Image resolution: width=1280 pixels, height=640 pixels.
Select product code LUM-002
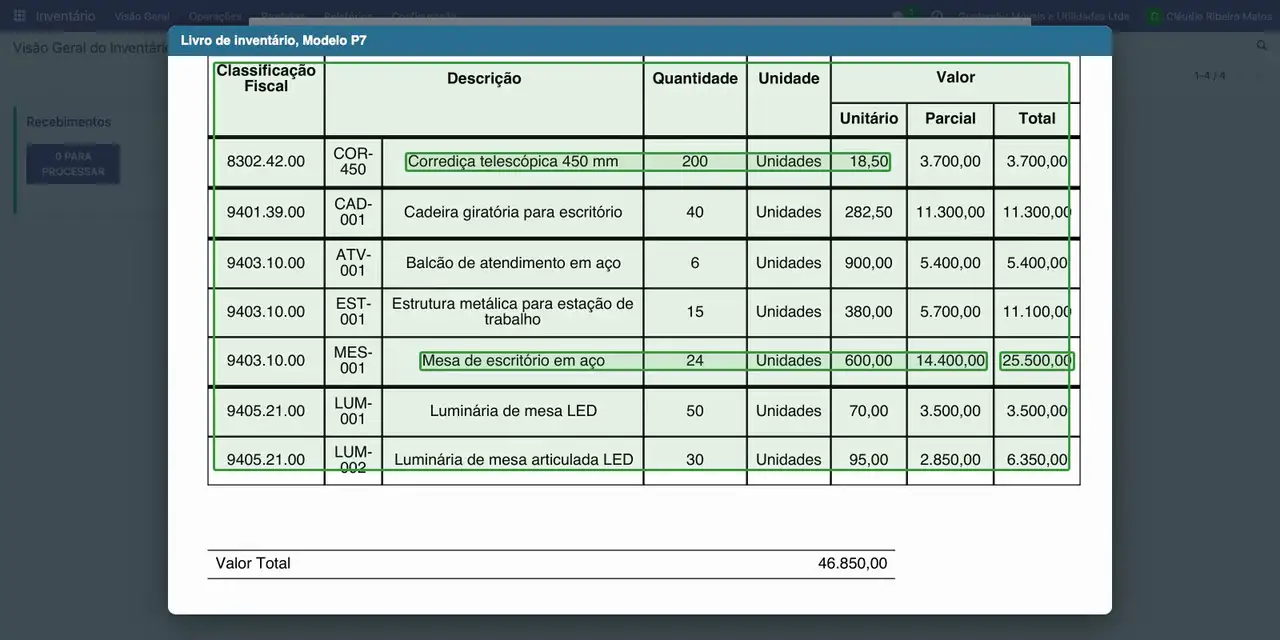click(x=353, y=460)
